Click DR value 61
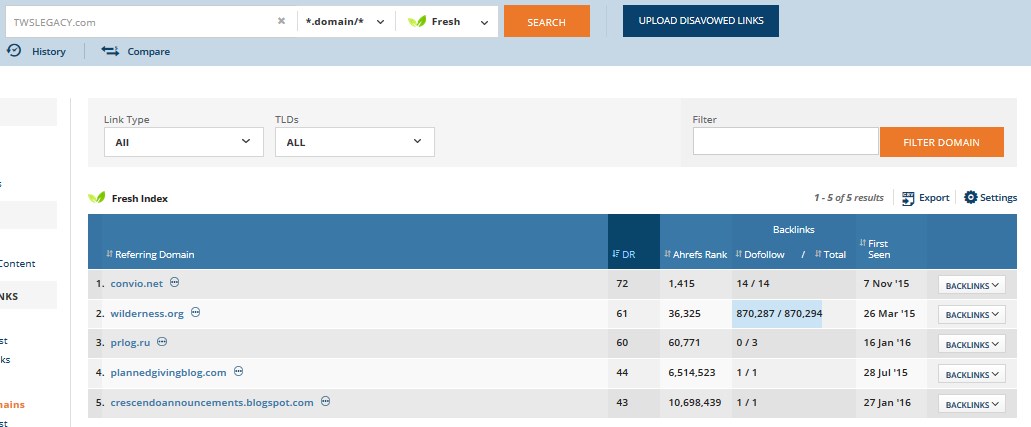 tap(622, 314)
